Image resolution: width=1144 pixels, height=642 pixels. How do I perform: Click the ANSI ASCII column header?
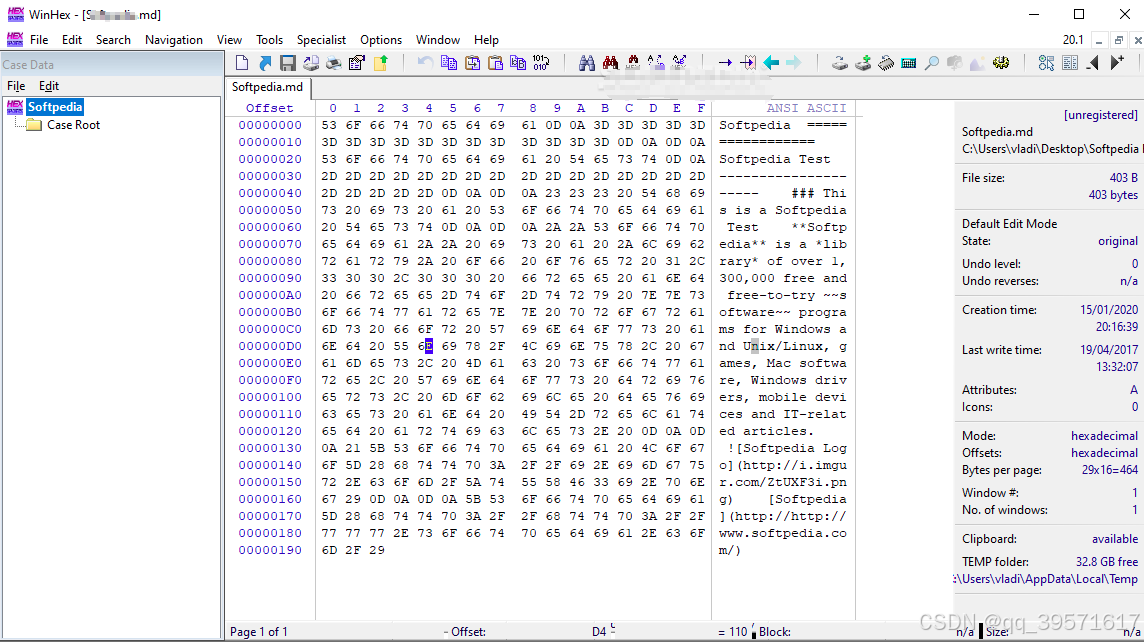[806, 108]
